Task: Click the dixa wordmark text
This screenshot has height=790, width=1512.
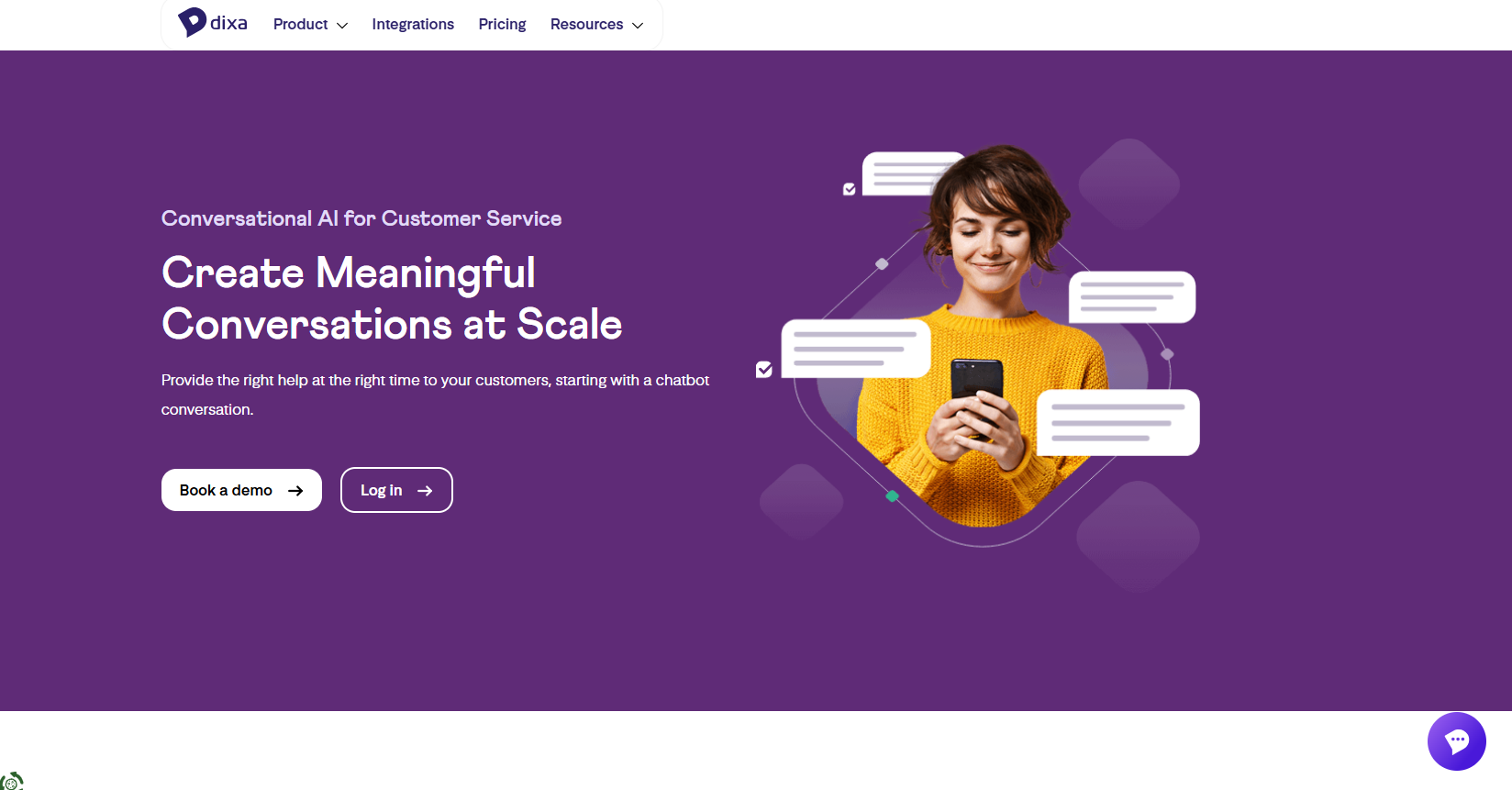Action: (x=228, y=23)
